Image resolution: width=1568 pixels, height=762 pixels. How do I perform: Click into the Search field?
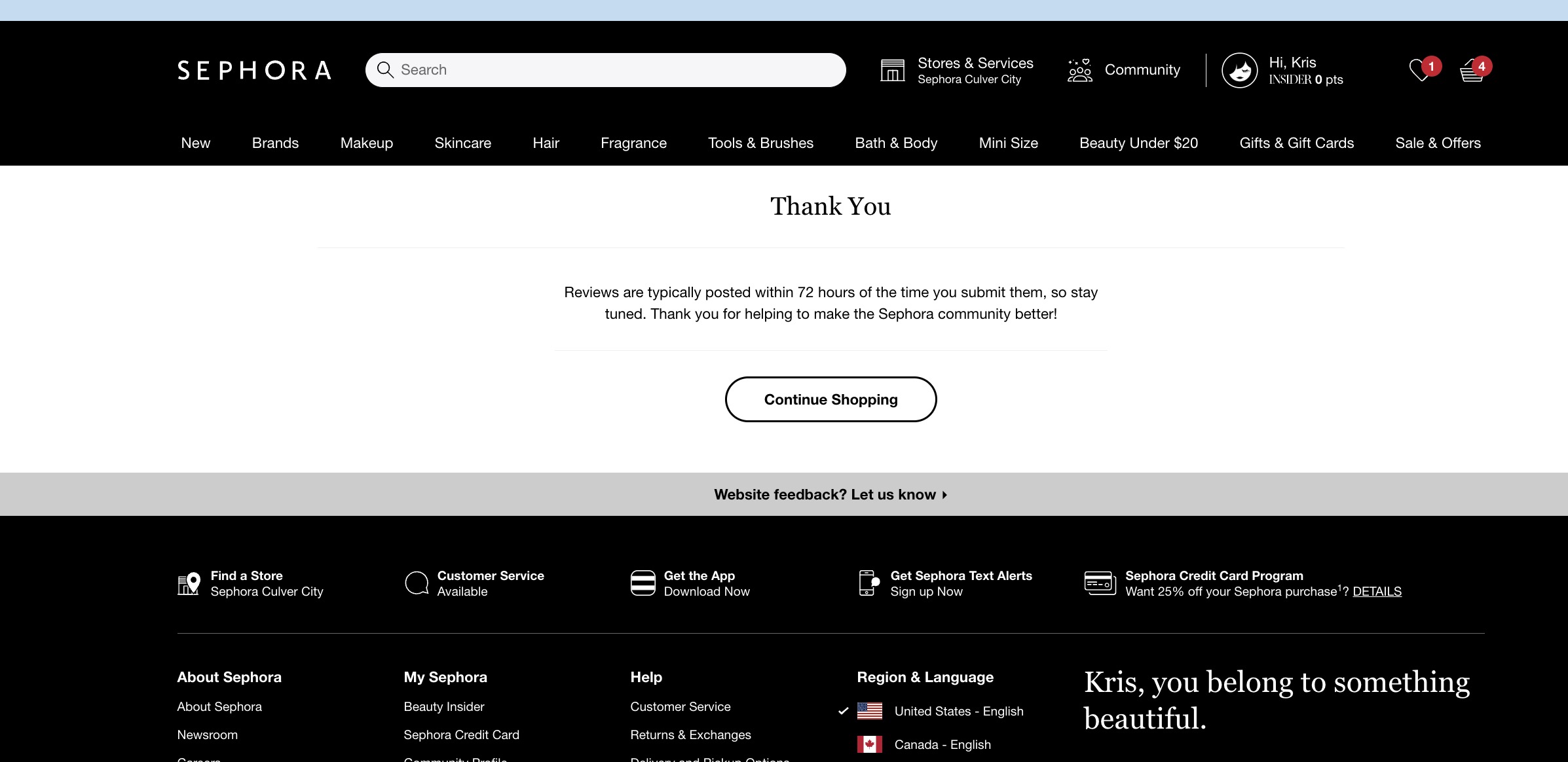616,70
